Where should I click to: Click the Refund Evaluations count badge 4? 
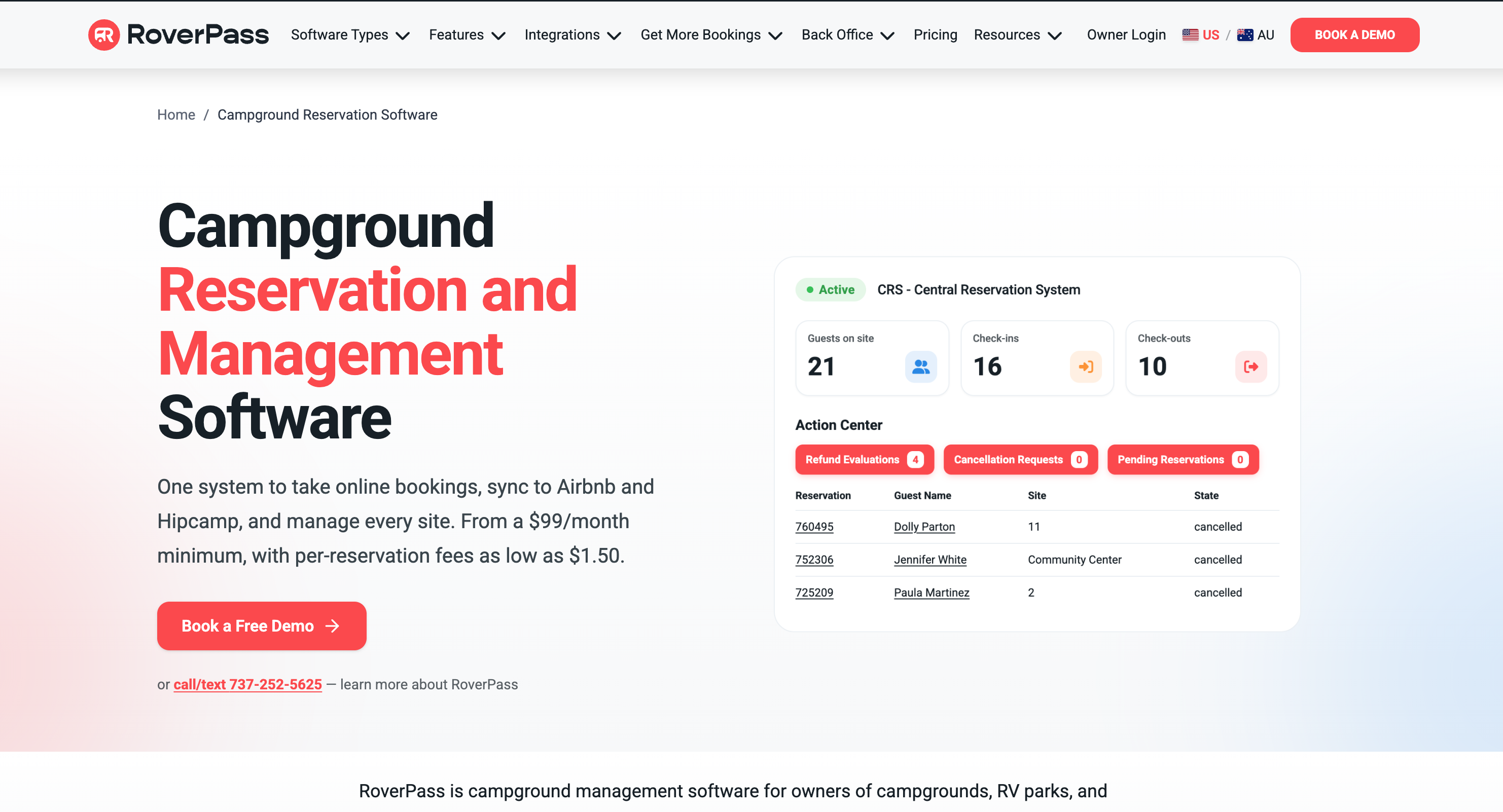[x=915, y=460]
